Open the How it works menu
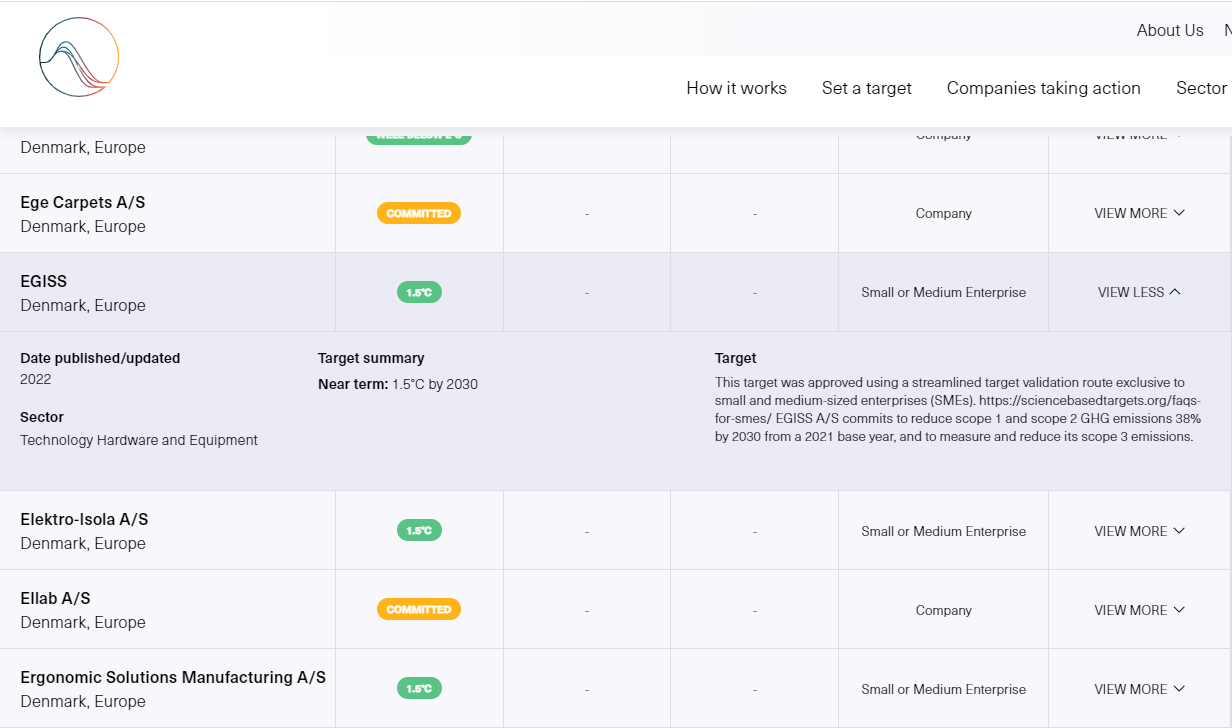The width and height of the screenshot is (1232, 728). click(736, 88)
